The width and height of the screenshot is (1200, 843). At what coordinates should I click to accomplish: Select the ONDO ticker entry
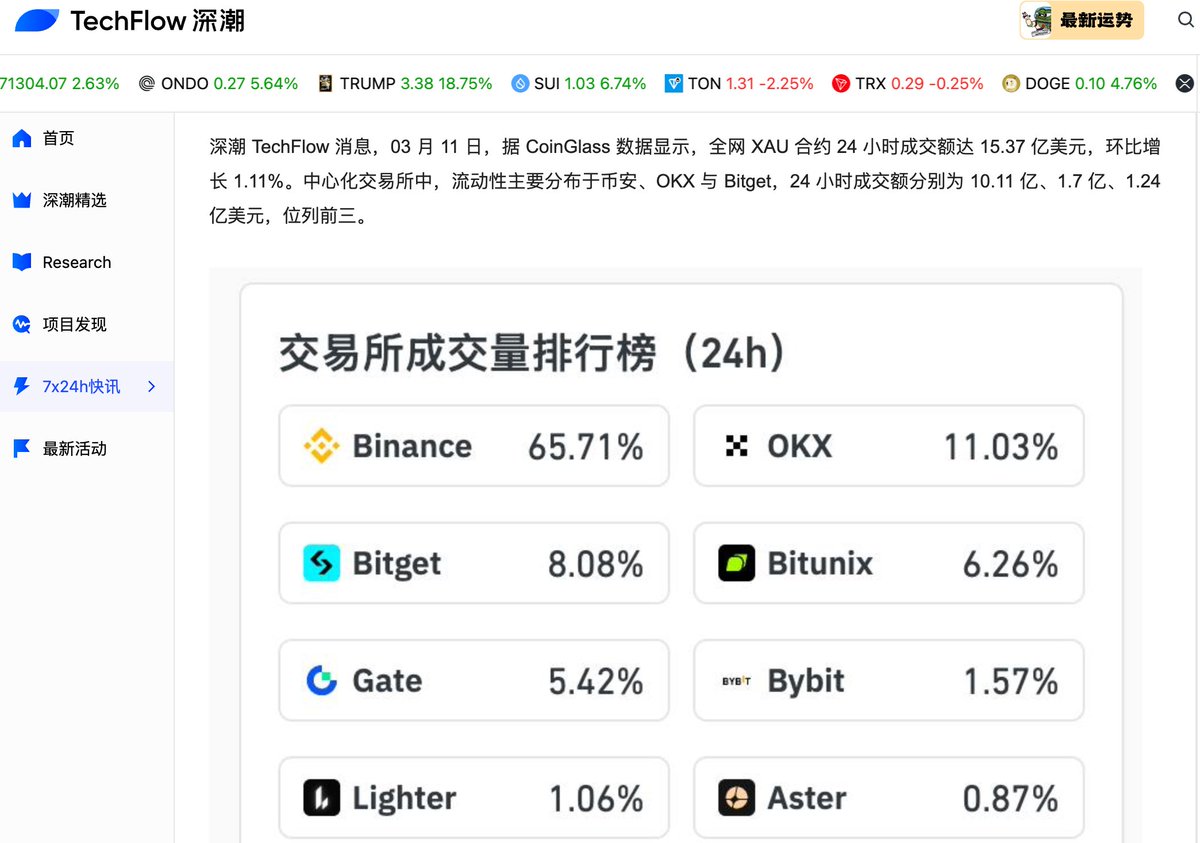219,84
